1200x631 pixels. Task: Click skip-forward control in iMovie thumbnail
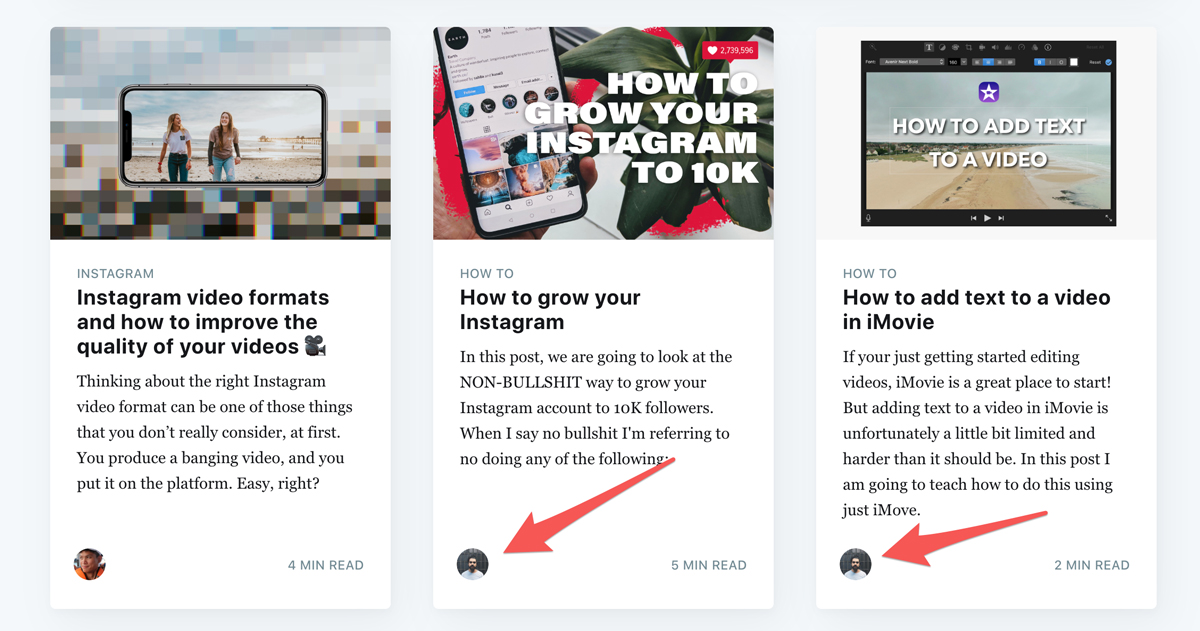coord(1001,218)
